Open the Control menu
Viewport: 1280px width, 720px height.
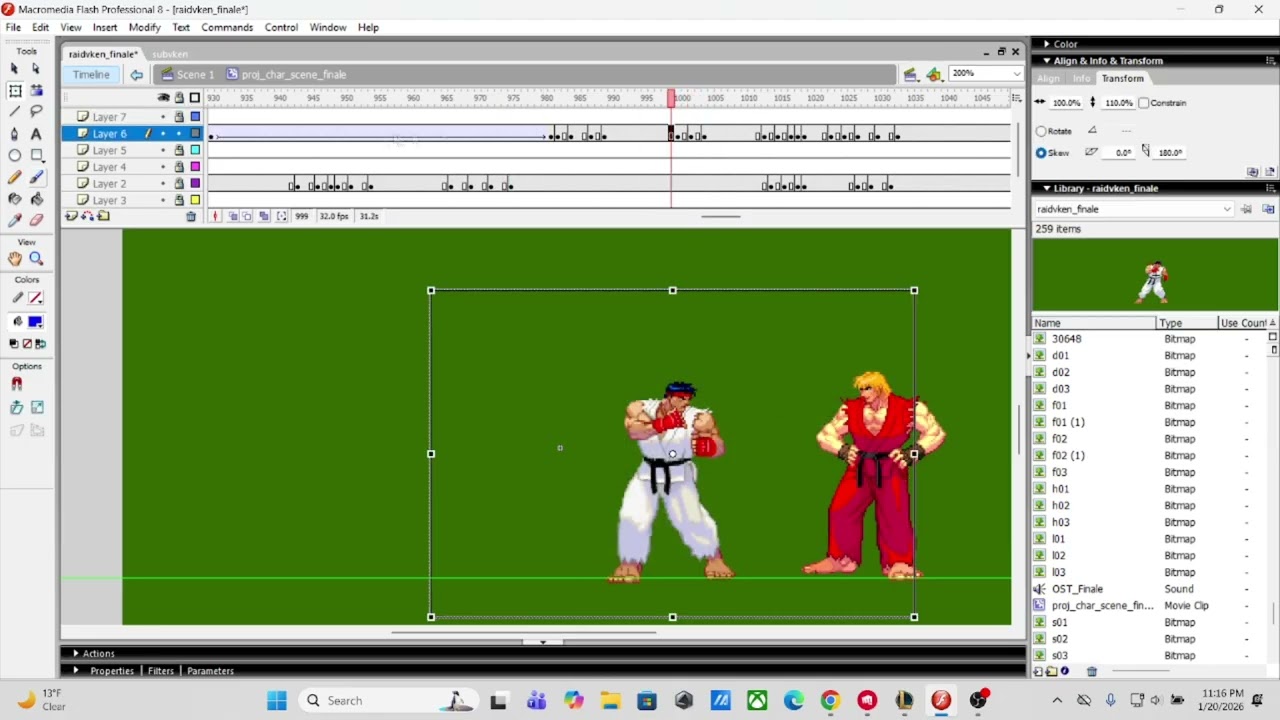point(281,27)
